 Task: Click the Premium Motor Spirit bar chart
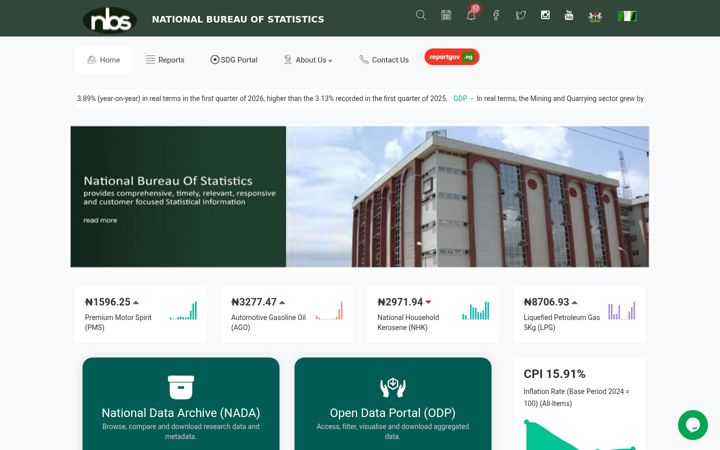tap(183, 311)
